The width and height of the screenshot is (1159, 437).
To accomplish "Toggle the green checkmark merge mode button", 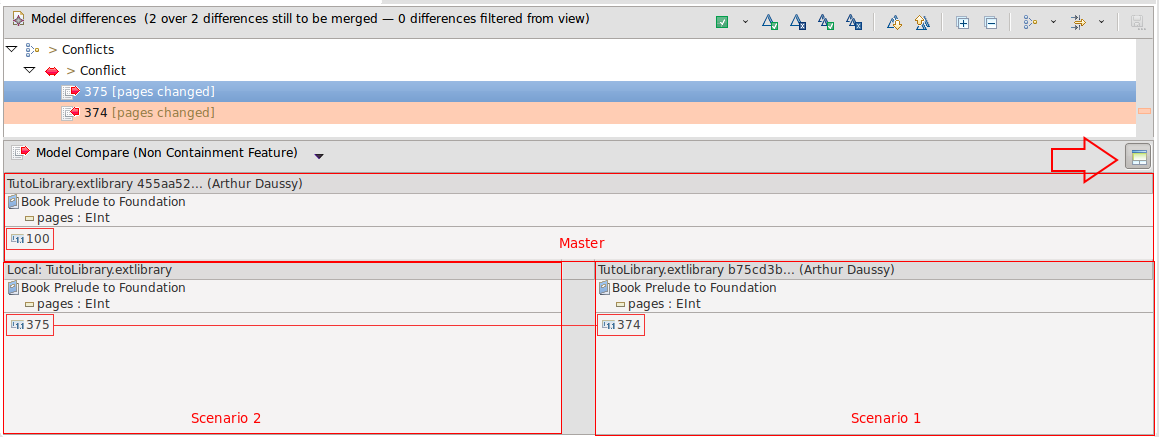I will (x=722, y=22).
